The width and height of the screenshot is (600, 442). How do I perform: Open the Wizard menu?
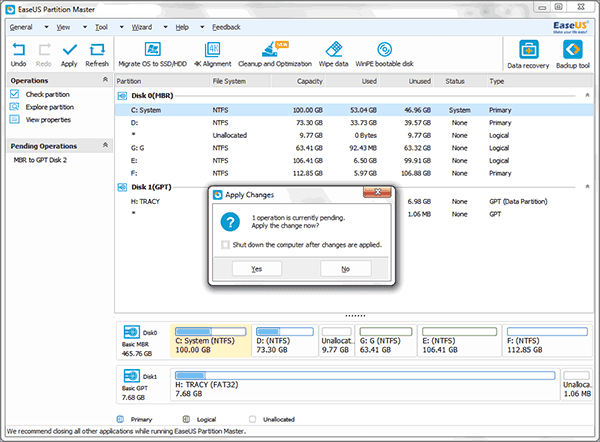point(142,27)
